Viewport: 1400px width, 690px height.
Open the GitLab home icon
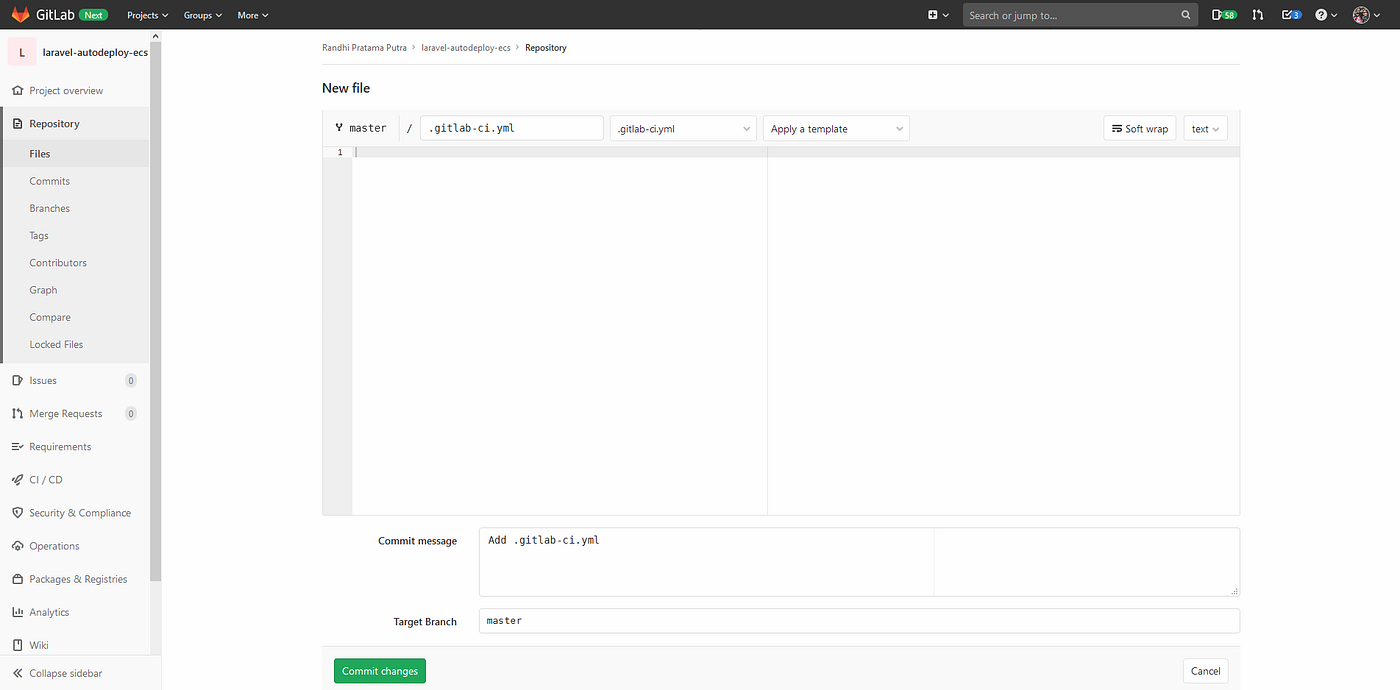tap(20, 14)
